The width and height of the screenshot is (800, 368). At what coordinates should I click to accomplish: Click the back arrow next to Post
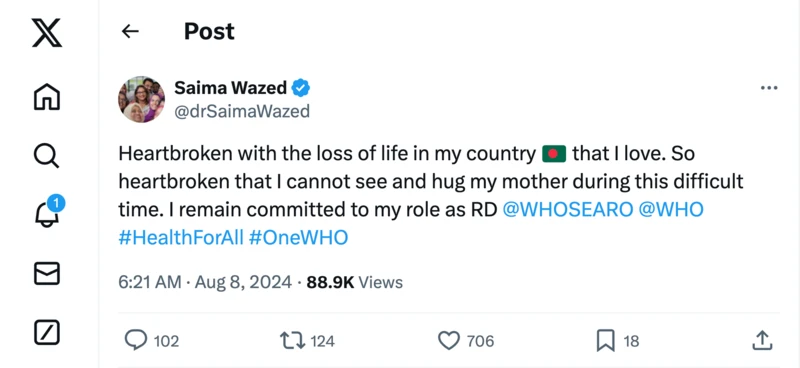(130, 32)
